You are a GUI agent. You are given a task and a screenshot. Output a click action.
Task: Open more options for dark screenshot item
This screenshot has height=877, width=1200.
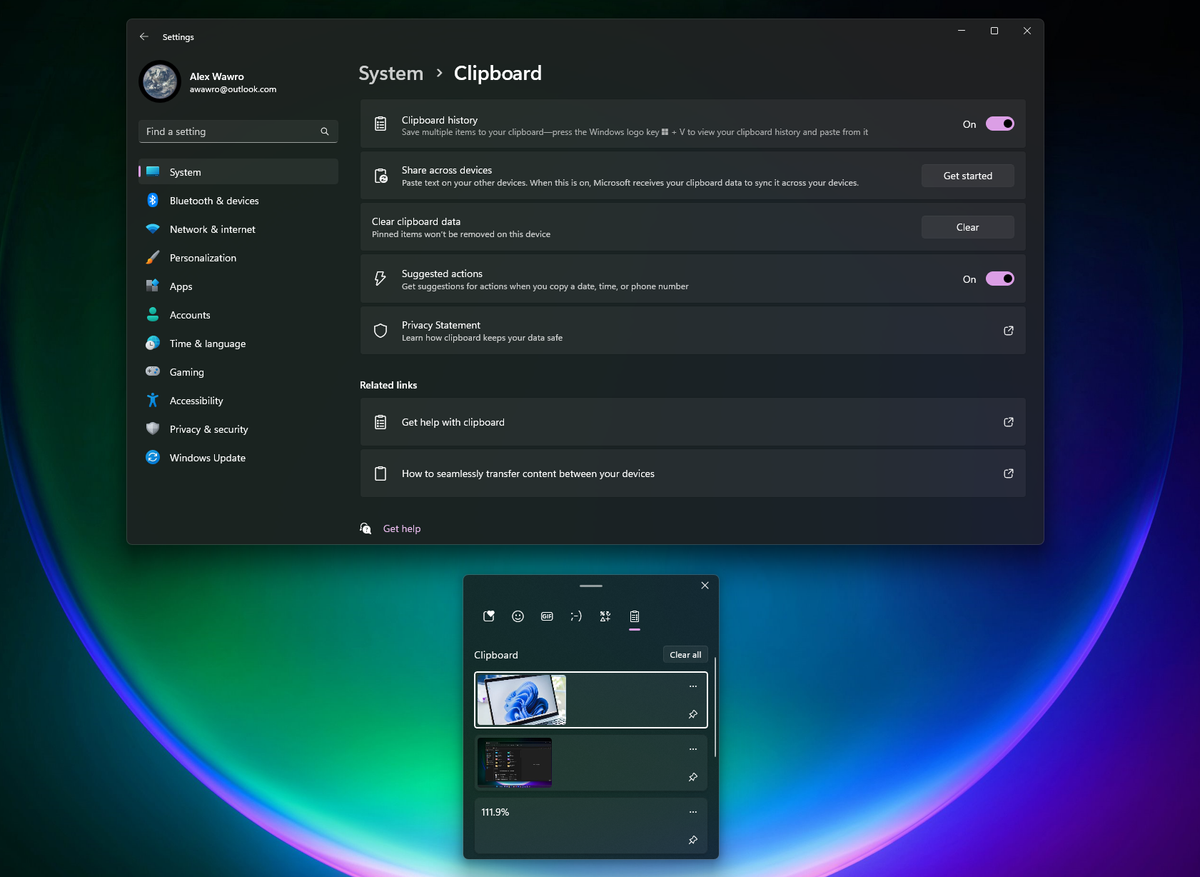693,749
